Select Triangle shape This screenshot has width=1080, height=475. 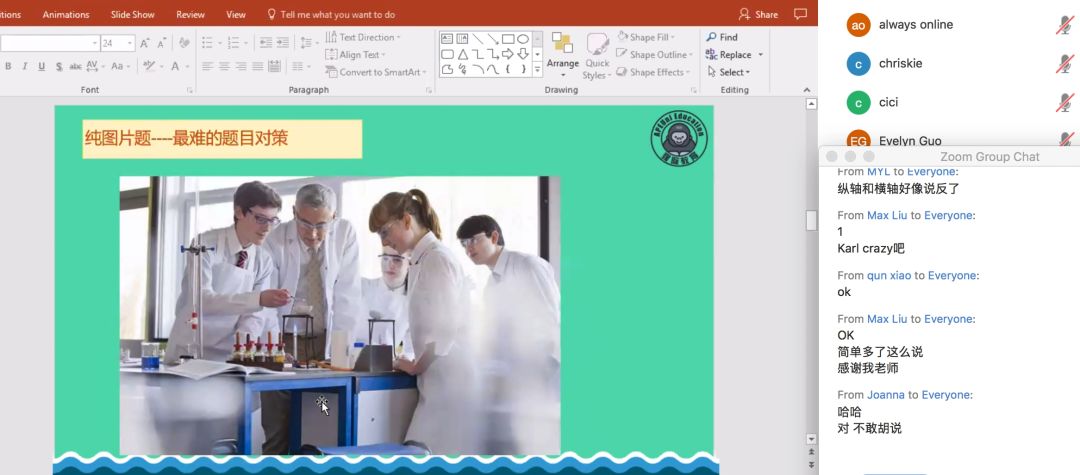462,54
